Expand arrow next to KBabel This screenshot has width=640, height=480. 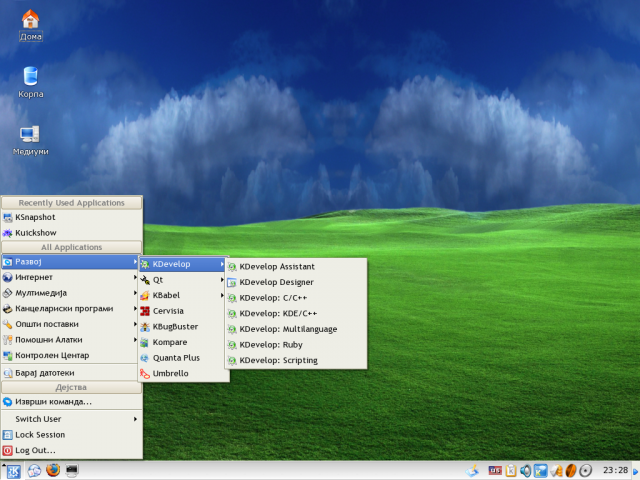click(x=222, y=295)
